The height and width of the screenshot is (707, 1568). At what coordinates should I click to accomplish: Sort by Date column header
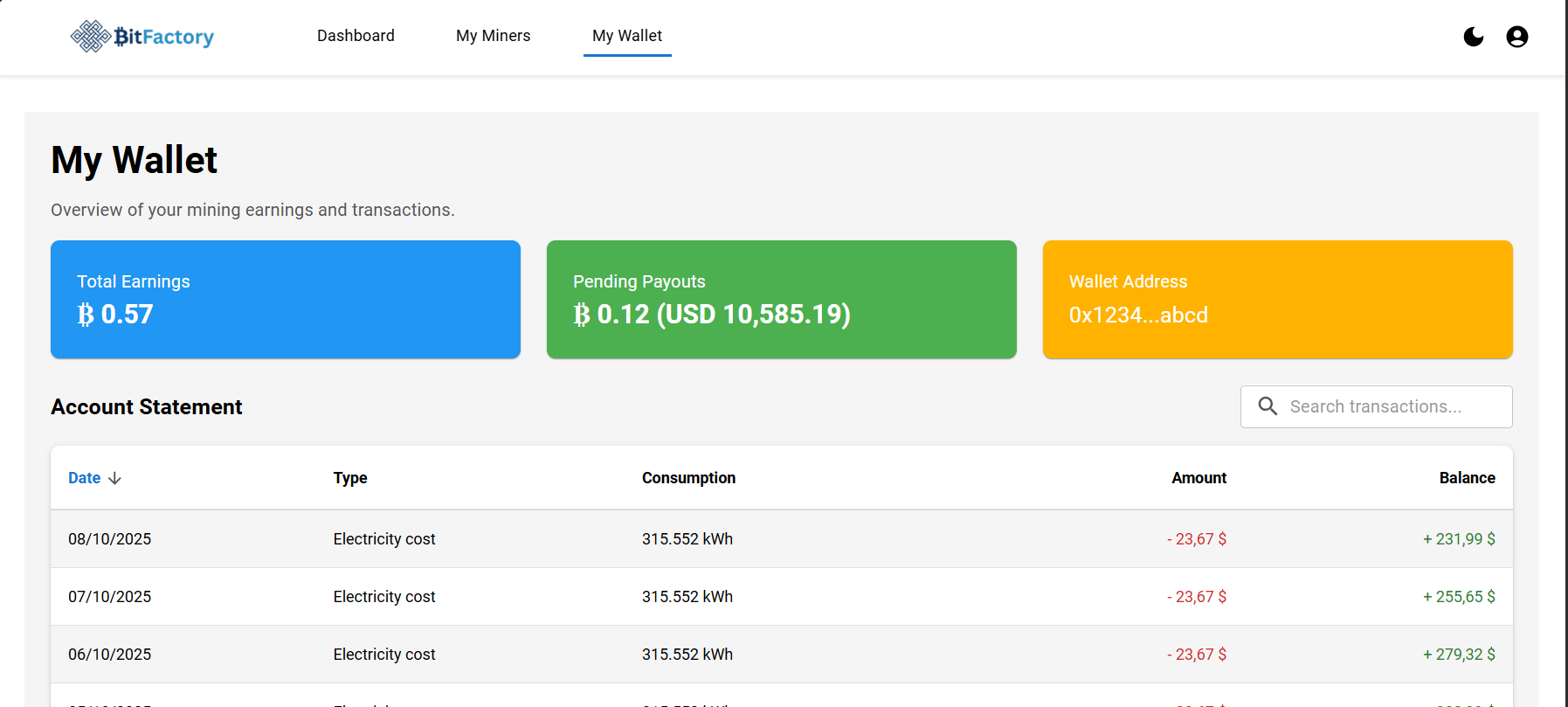tap(85, 478)
